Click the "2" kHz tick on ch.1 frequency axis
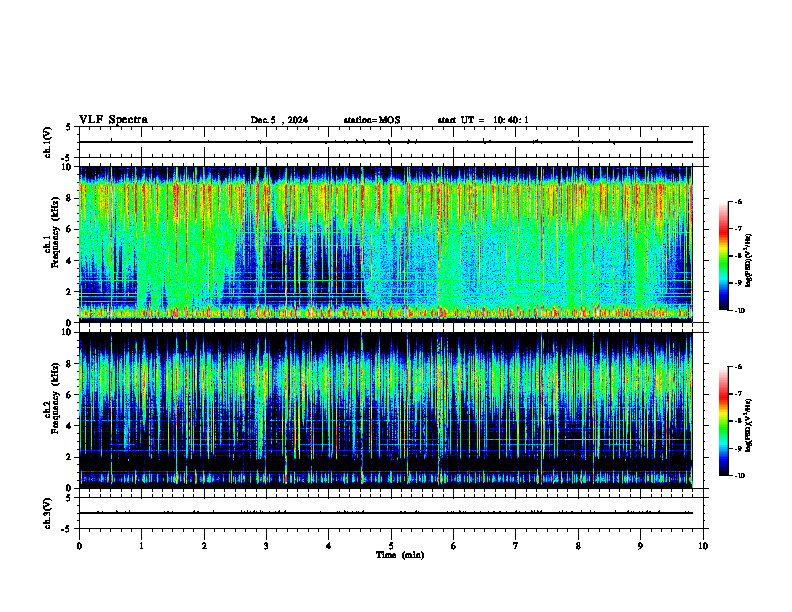This screenshot has height=612, width=792. pyautogui.click(x=70, y=291)
